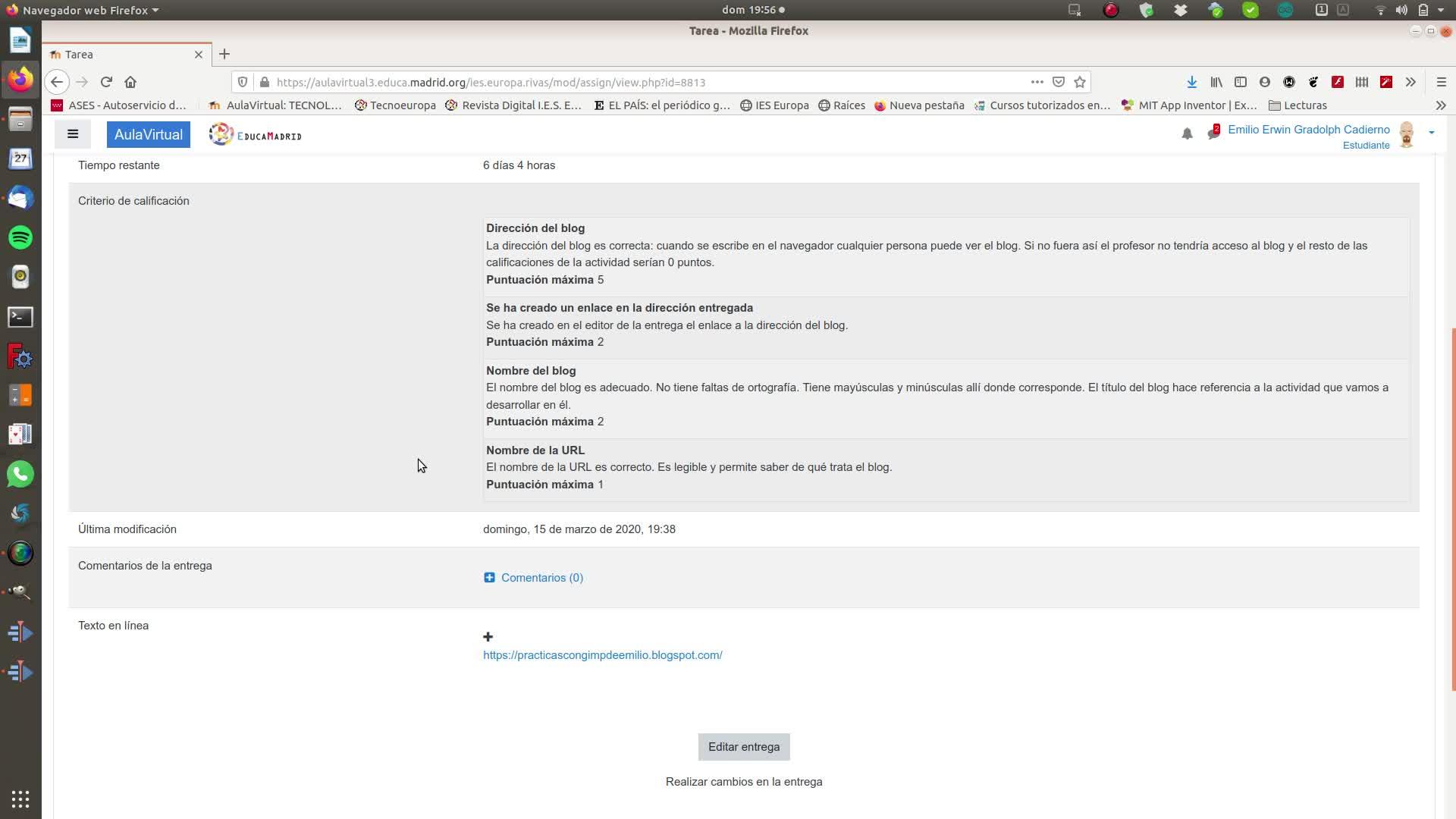
Task: Go to Firefox home page icon
Action: 130,82
